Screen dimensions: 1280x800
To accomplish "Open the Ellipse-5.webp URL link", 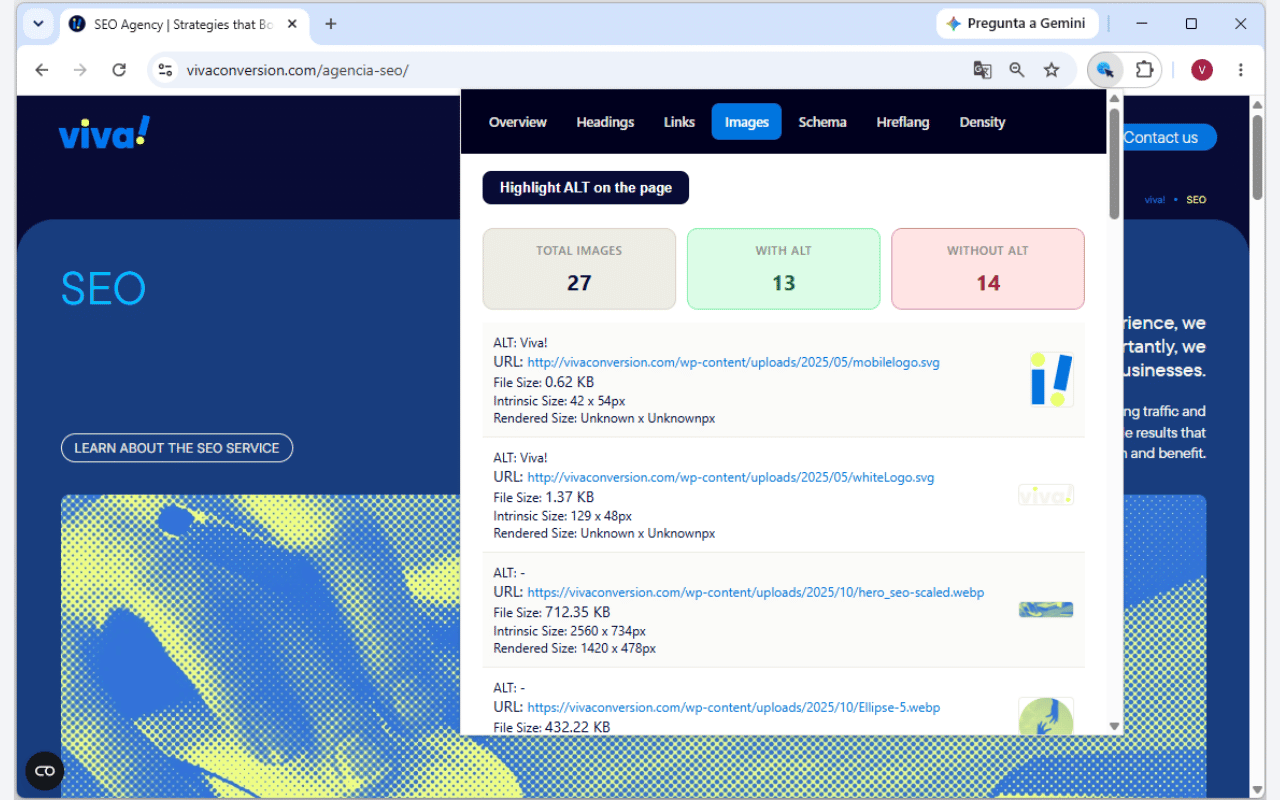I will (x=733, y=708).
